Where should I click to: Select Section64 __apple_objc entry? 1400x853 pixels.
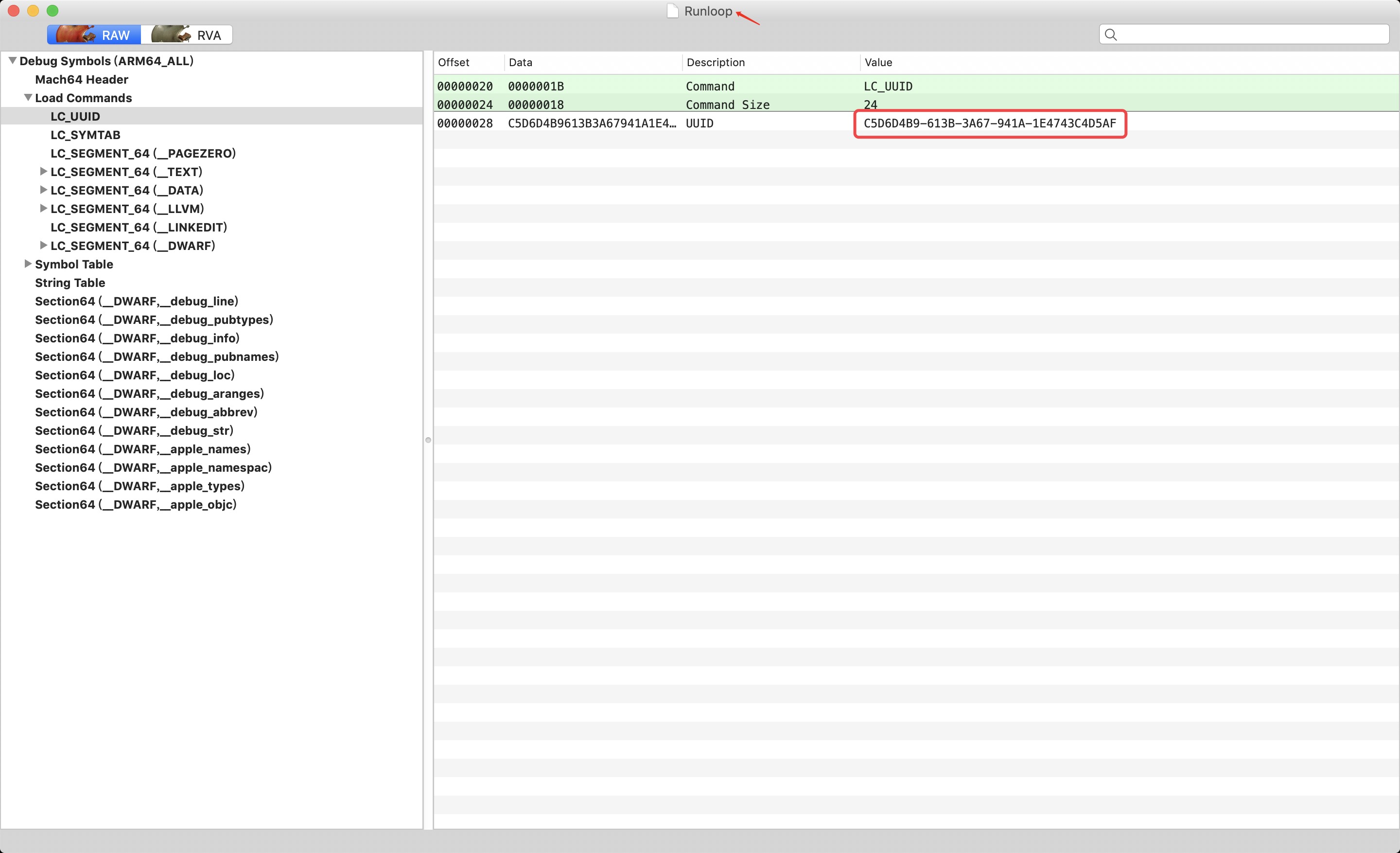tap(135, 504)
